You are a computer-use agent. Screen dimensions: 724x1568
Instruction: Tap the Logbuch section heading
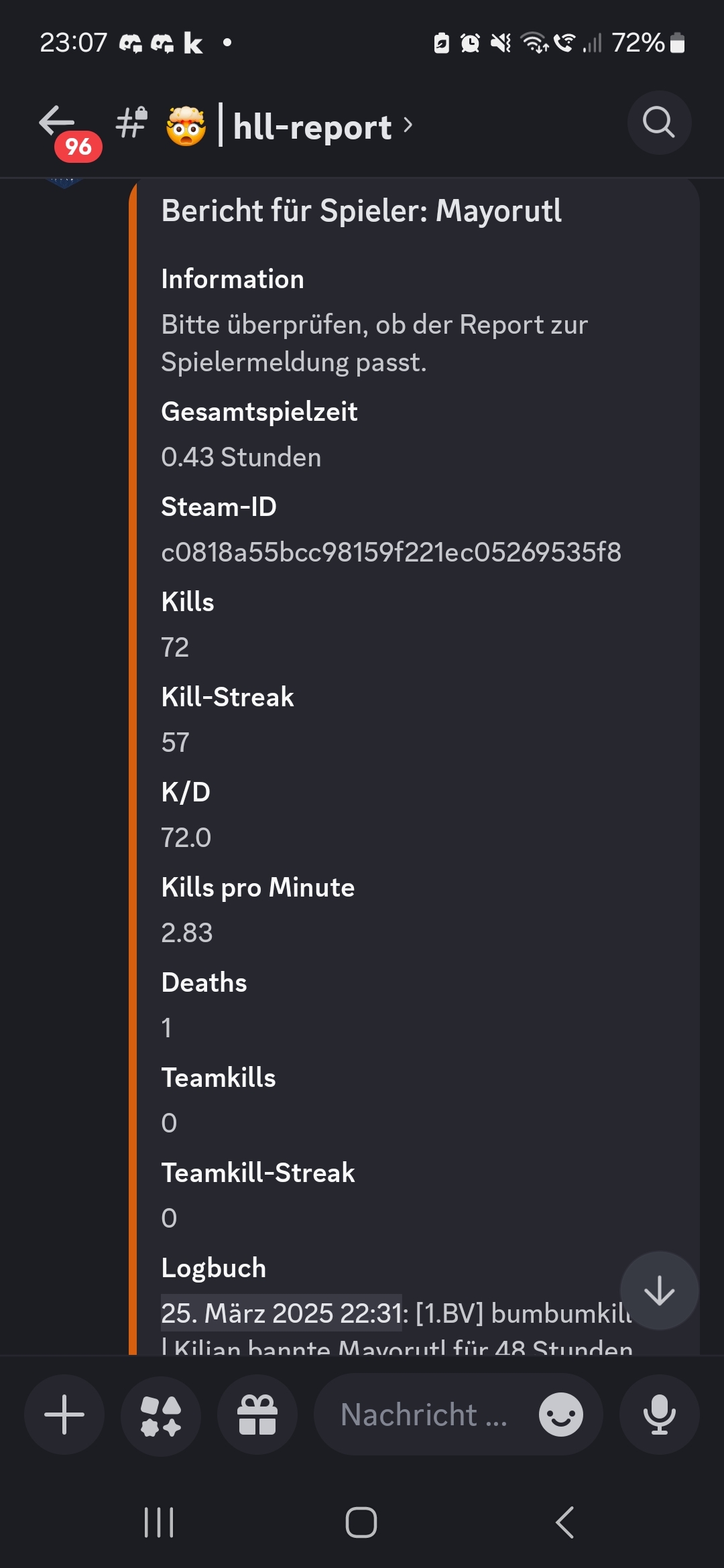click(x=214, y=1268)
